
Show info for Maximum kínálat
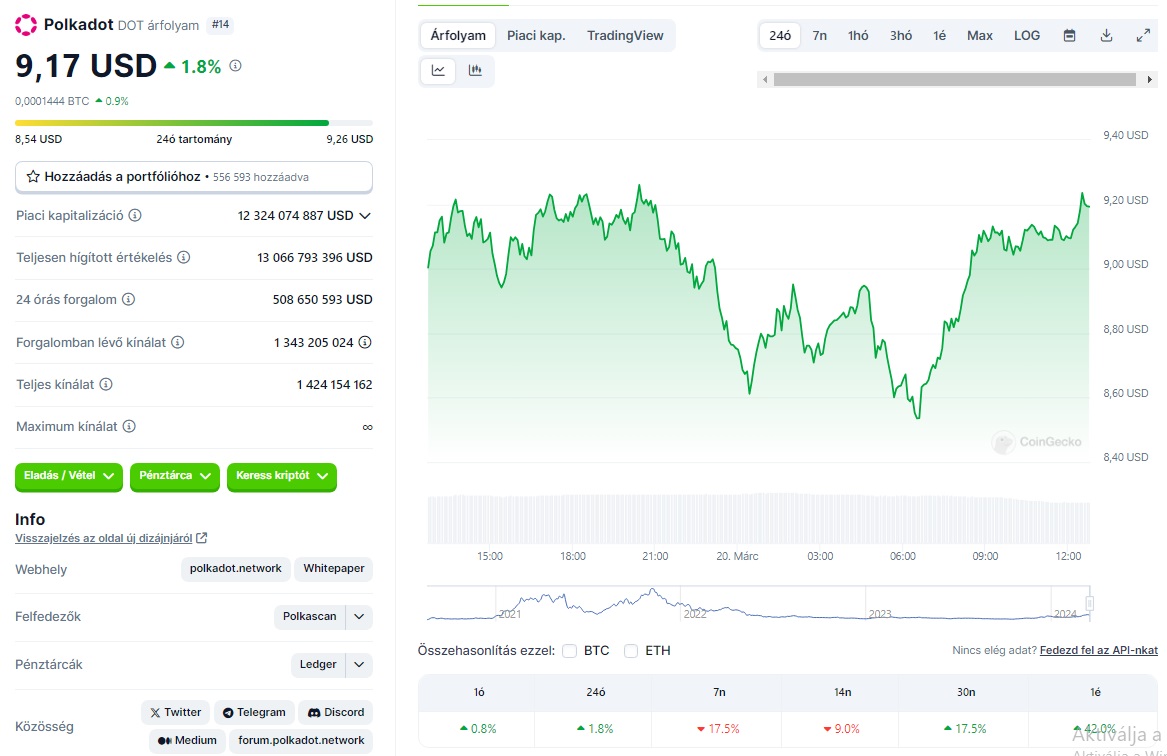(130, 427)
